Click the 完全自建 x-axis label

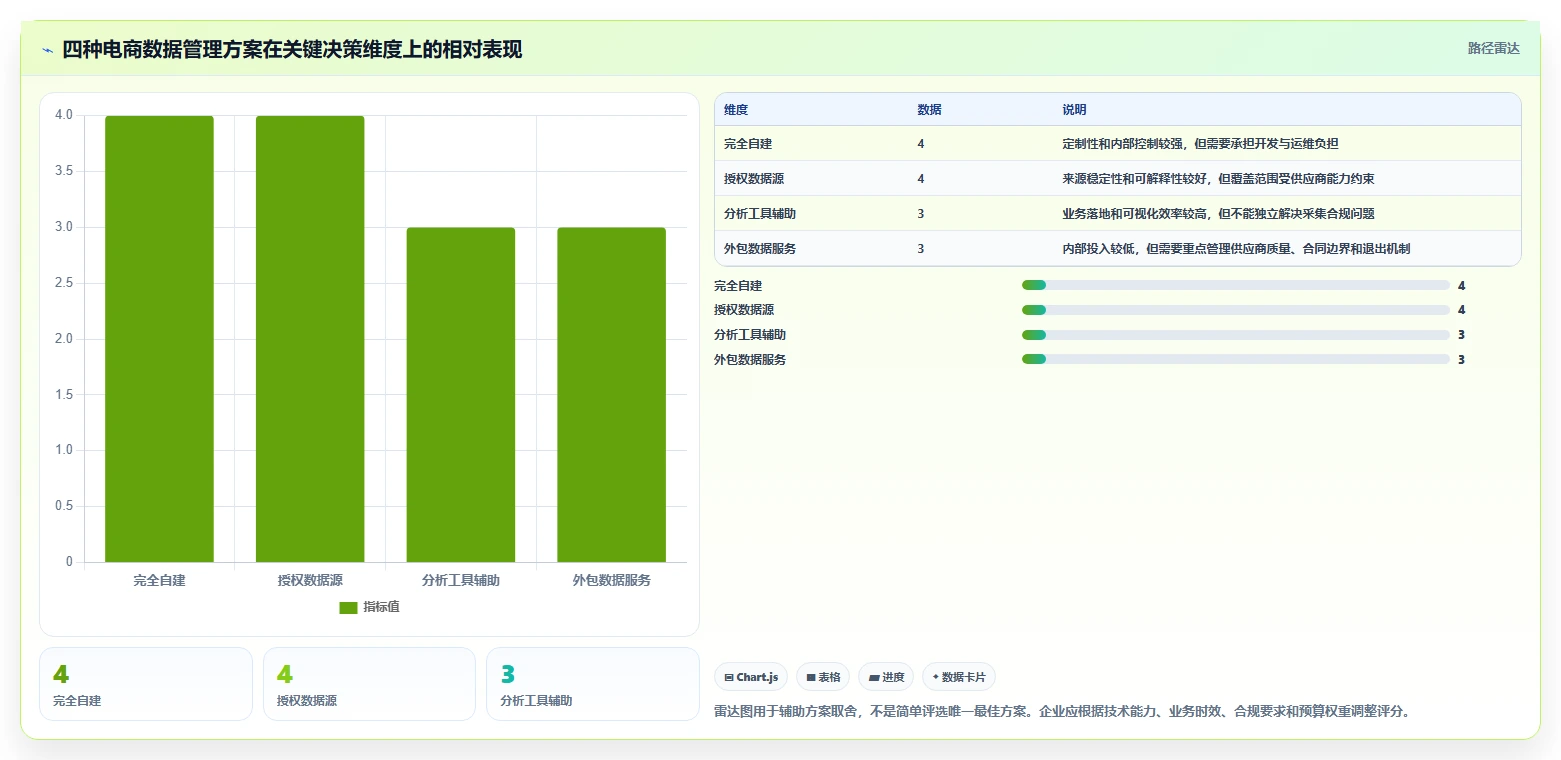pyautogui.click(x=160, y=580)
